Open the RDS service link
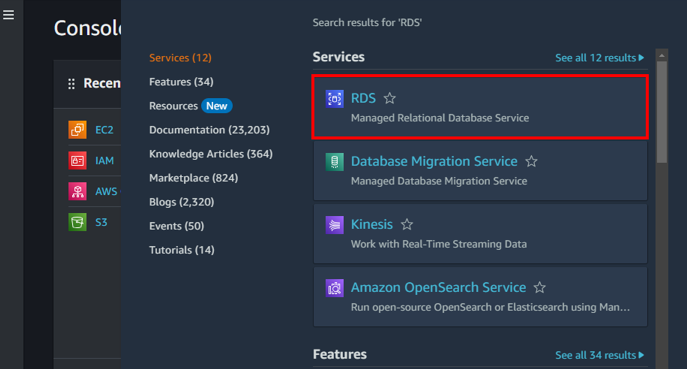This screenshot has height=369, width=687. point(363,98)
